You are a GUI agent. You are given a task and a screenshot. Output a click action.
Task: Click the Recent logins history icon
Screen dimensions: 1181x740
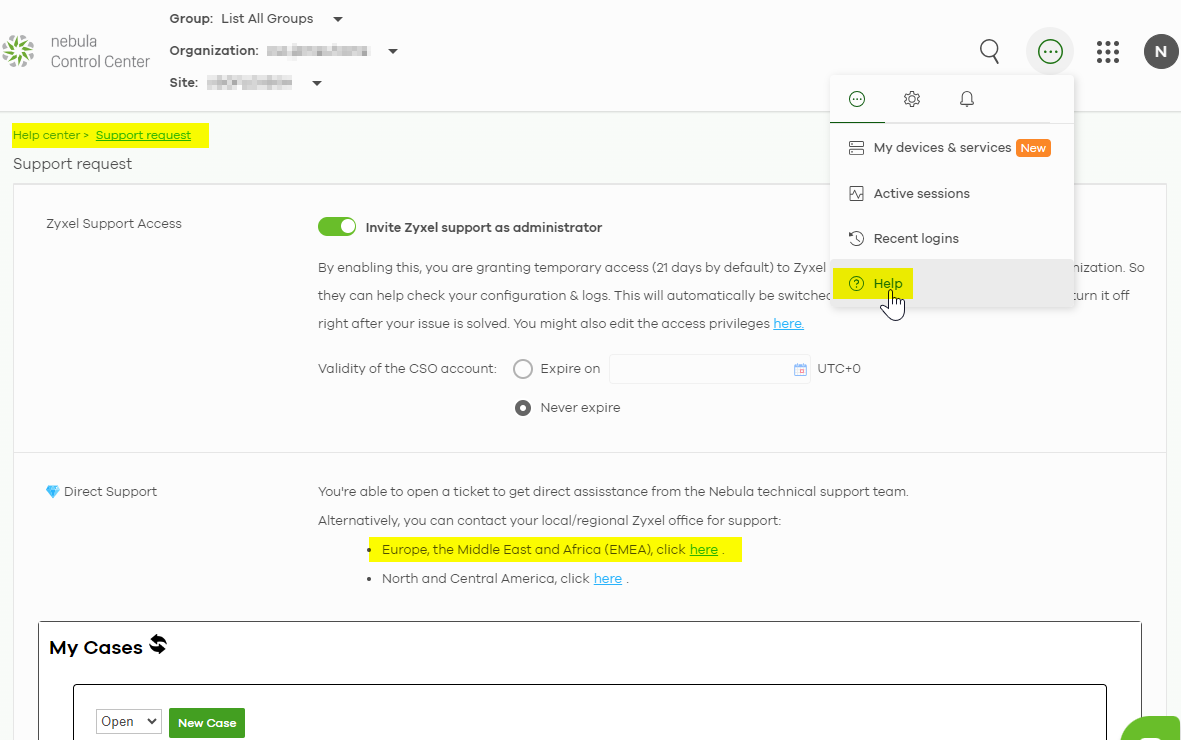(x=856, y=239)
